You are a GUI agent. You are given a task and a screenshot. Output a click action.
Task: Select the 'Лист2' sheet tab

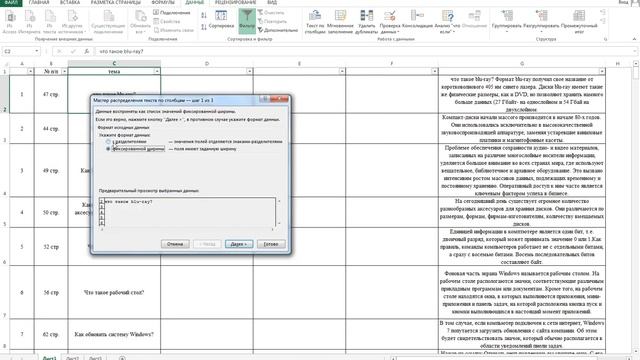pos(72,358)
